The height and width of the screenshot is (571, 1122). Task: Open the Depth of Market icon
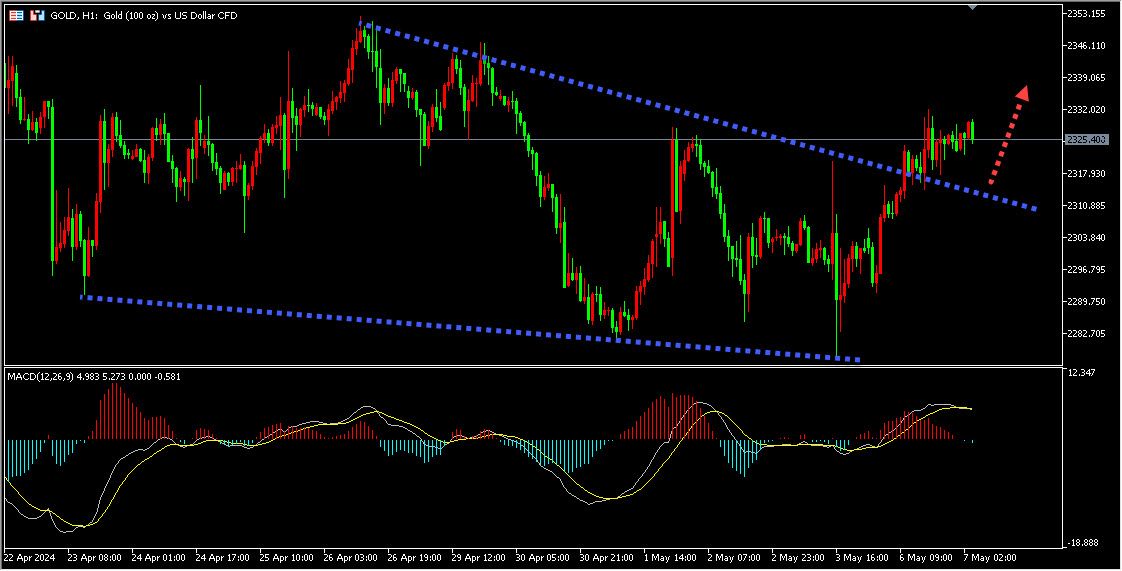coord(37,16)
